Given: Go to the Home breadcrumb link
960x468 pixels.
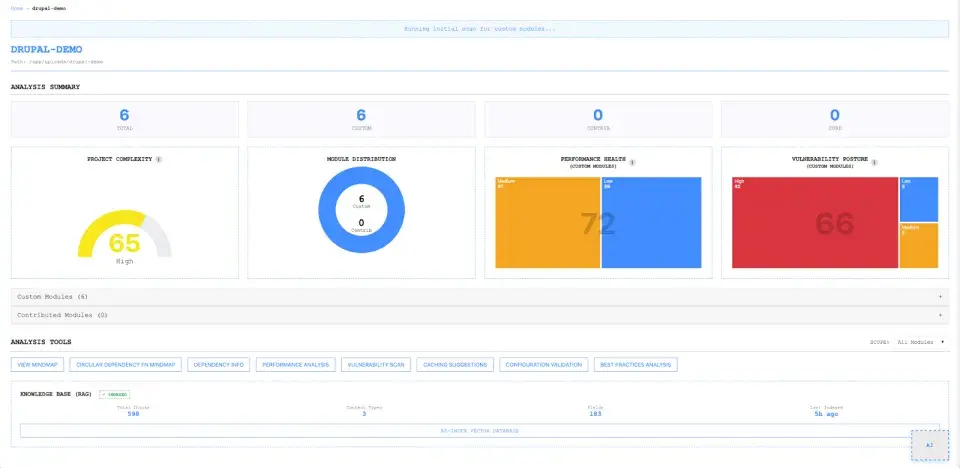Looking at the screenshot, I should (16, 9).
